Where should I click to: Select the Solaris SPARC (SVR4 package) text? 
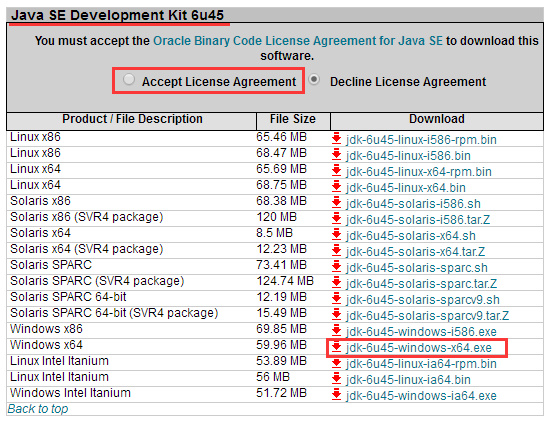point(97,281)
